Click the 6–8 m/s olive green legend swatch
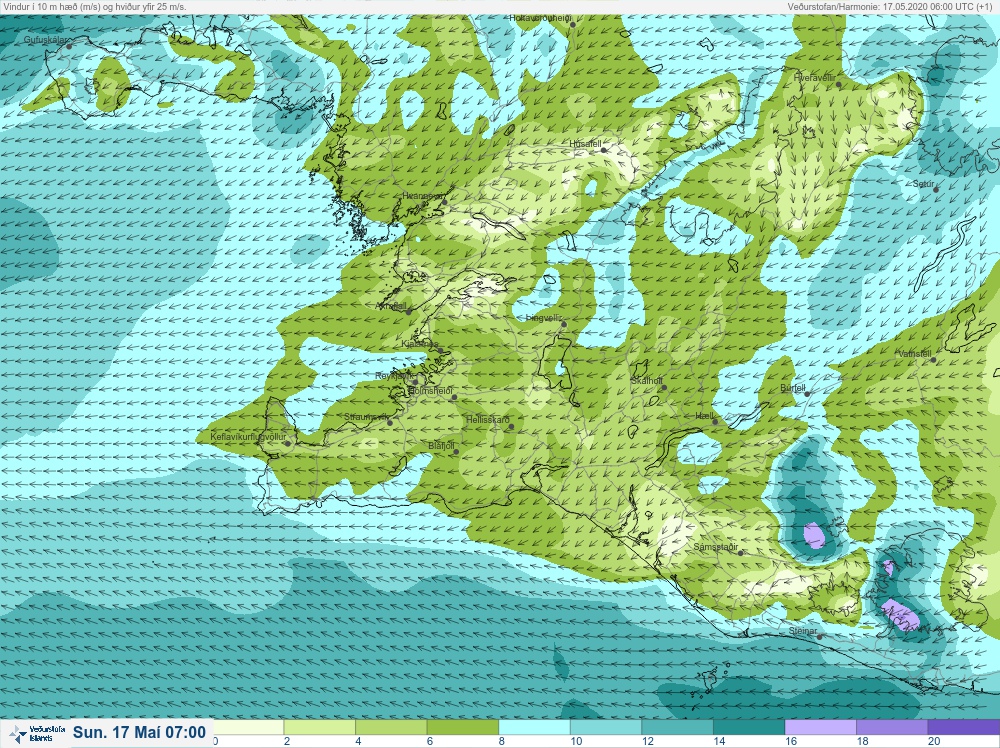The width and height of the screenshot is (1000, 748). coord(462,727)
